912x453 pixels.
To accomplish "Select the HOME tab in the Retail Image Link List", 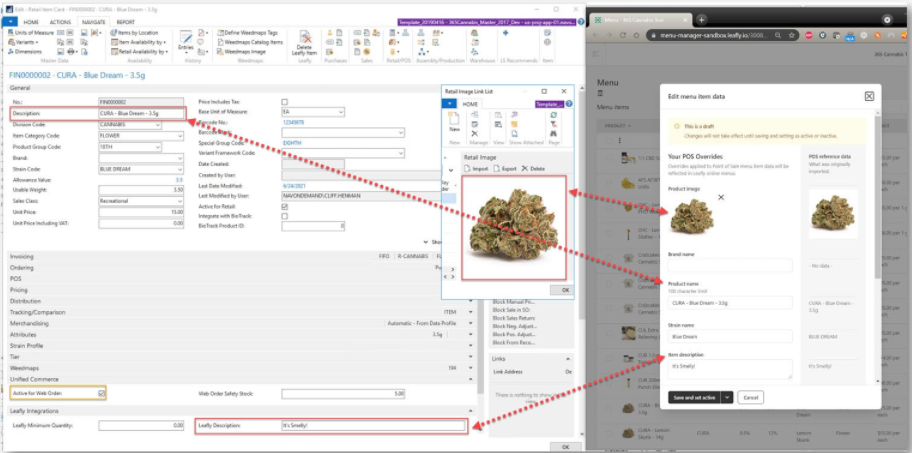I will click(x=469, y=104).
